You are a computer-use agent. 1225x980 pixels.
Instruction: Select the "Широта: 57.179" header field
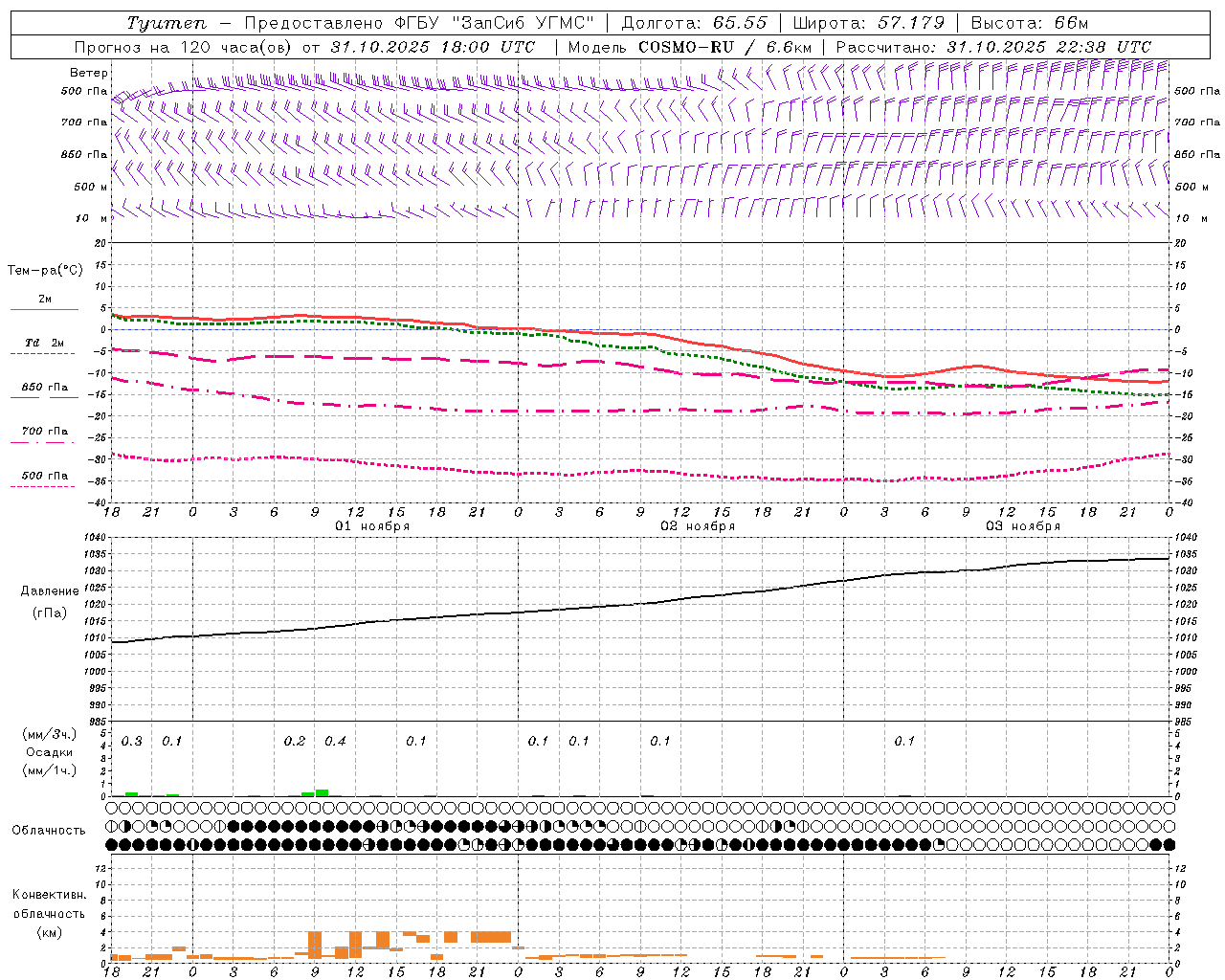click(x=869, y=23)
